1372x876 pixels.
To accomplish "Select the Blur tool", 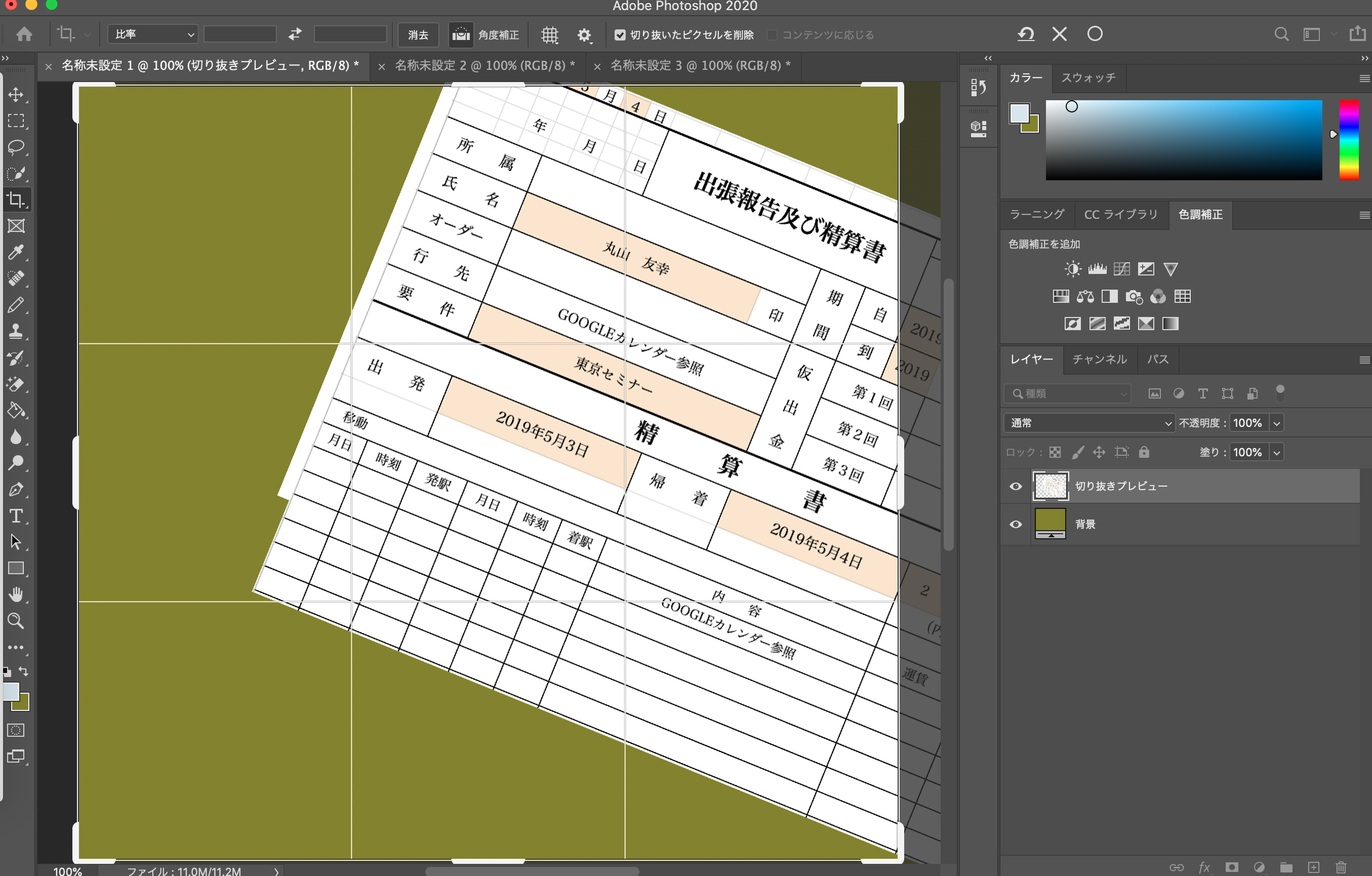I will tap(16, 436).
